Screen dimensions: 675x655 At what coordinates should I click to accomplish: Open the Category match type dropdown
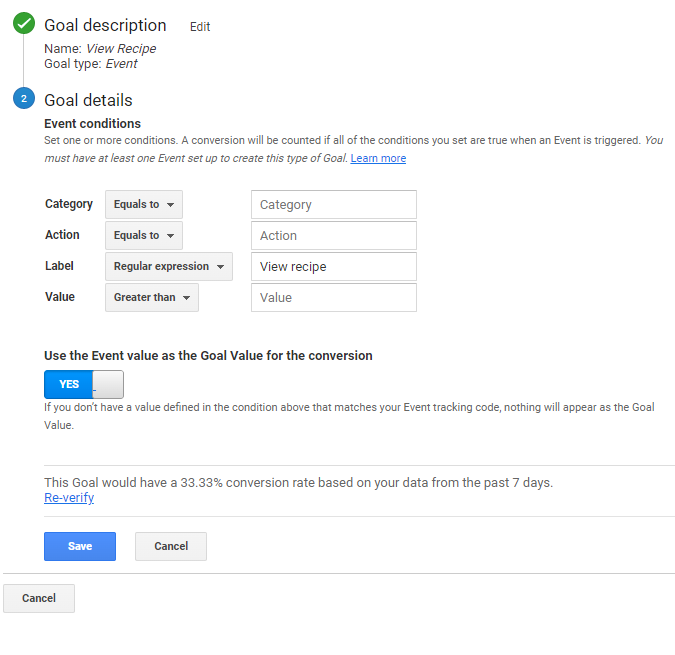coord(143,204)
